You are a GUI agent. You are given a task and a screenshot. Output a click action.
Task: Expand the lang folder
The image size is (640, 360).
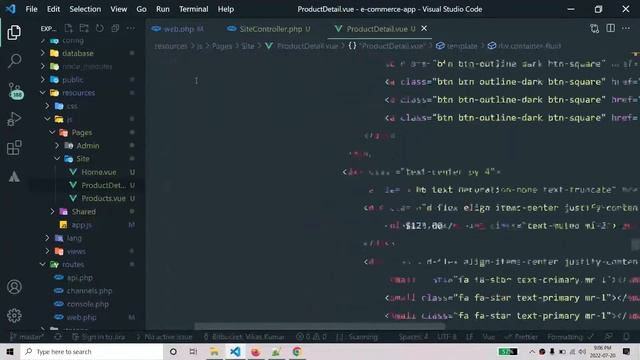point(74,238)
